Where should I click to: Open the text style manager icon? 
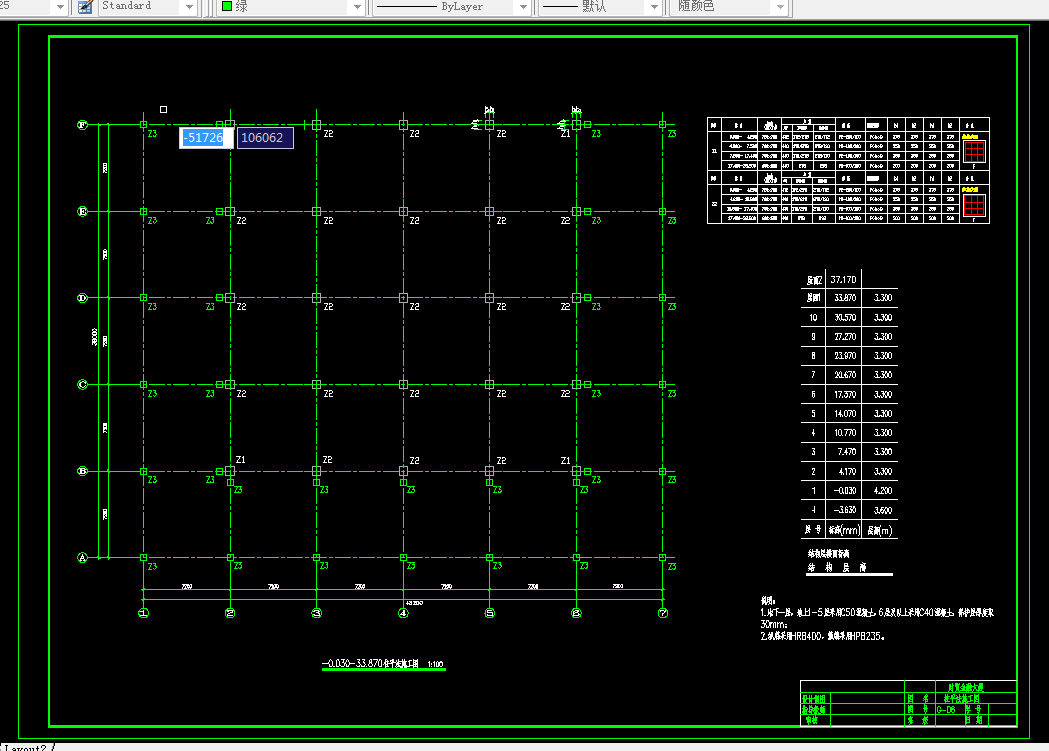85,7
